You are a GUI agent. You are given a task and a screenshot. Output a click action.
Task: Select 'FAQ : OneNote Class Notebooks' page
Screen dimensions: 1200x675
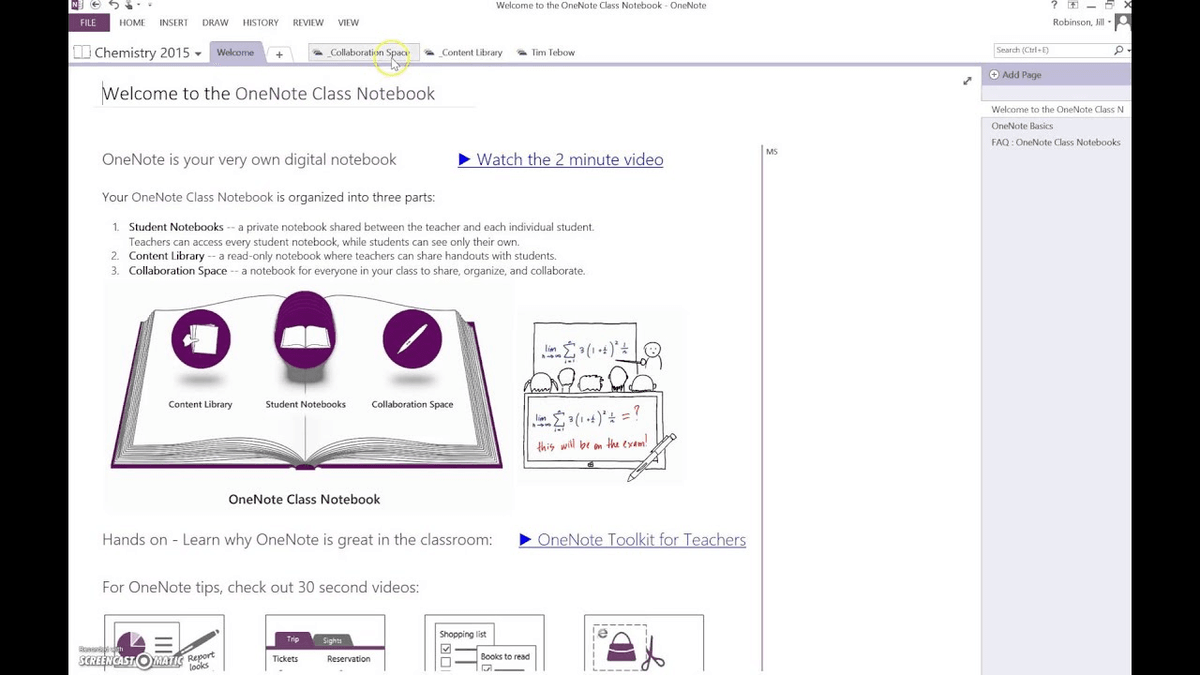(1056, 142)
